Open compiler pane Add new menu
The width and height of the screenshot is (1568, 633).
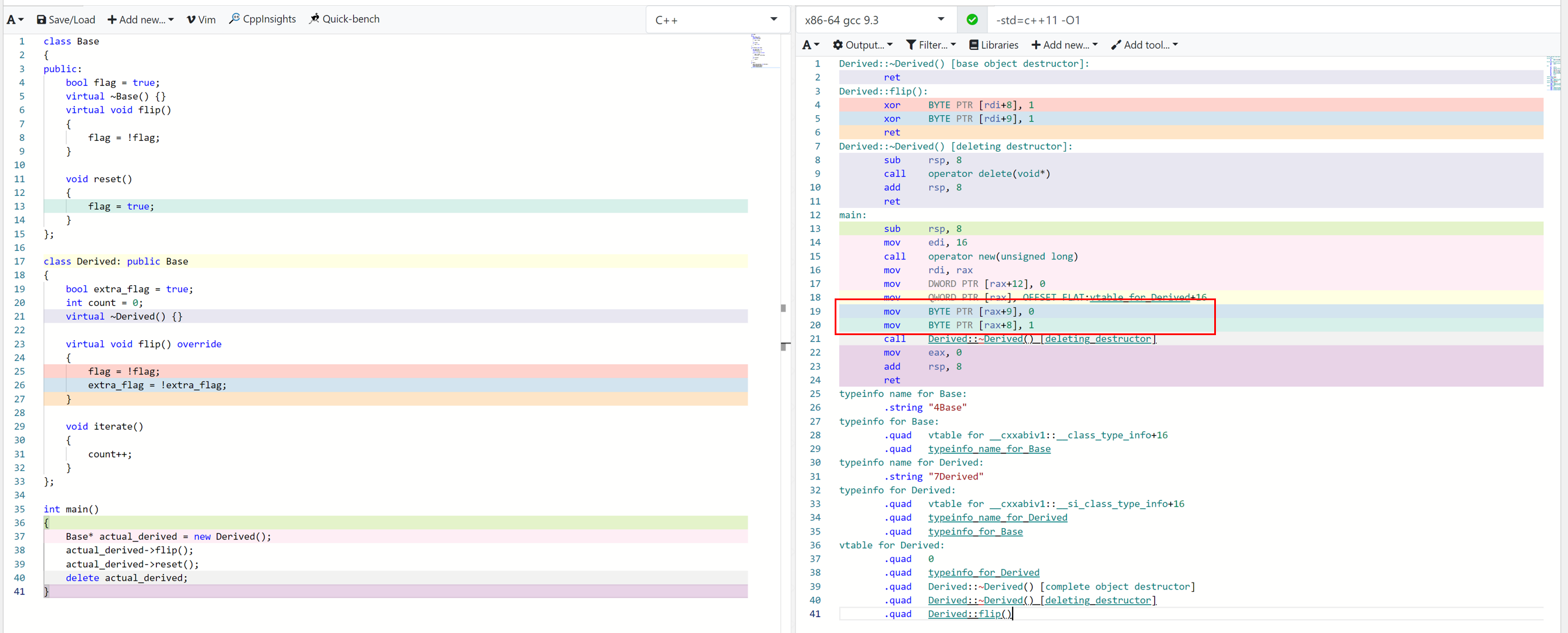[x=1064, y=45]
